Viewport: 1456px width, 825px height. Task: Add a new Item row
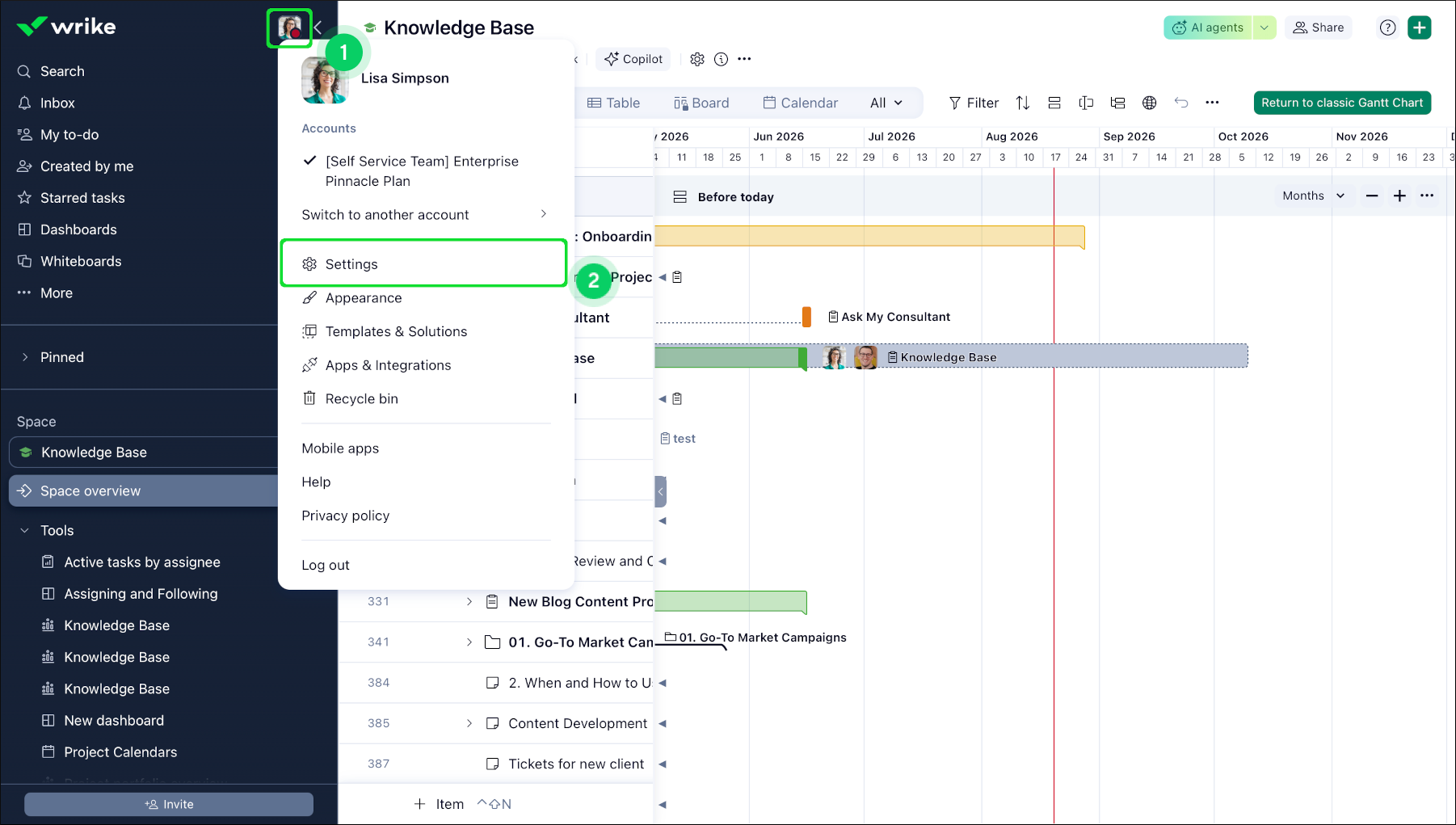click(439, 804)
